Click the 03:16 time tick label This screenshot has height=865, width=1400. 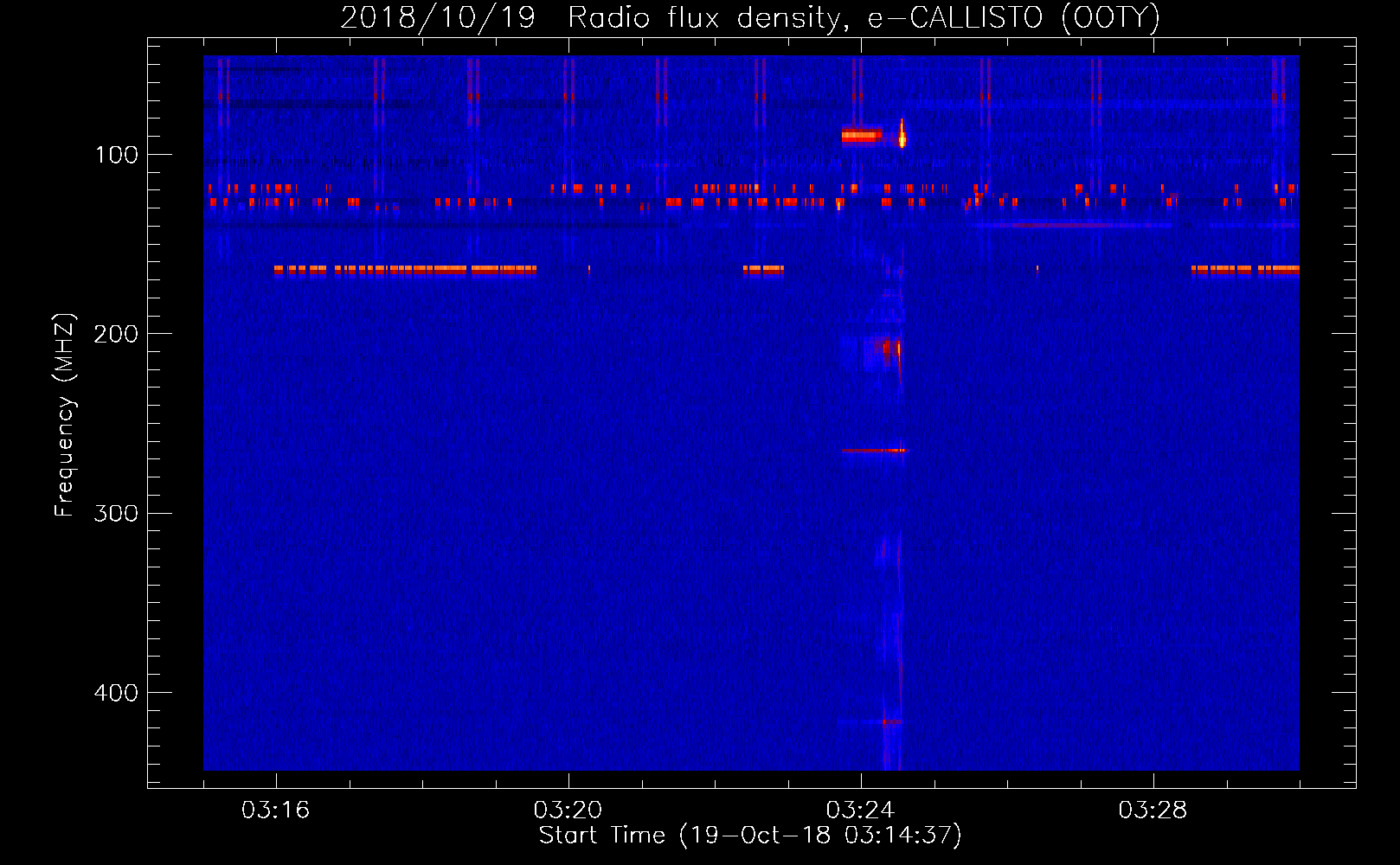click(x=275, y=811)
